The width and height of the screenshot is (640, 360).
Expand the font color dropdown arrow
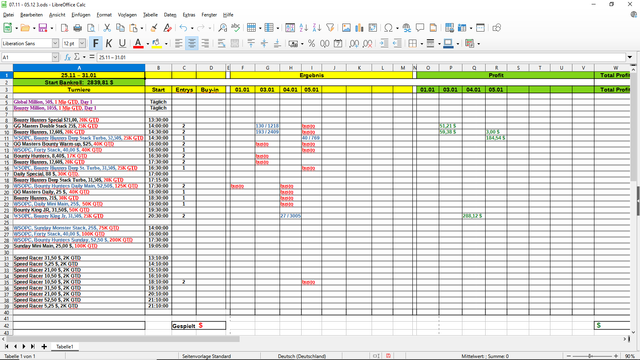click(147, 44)
